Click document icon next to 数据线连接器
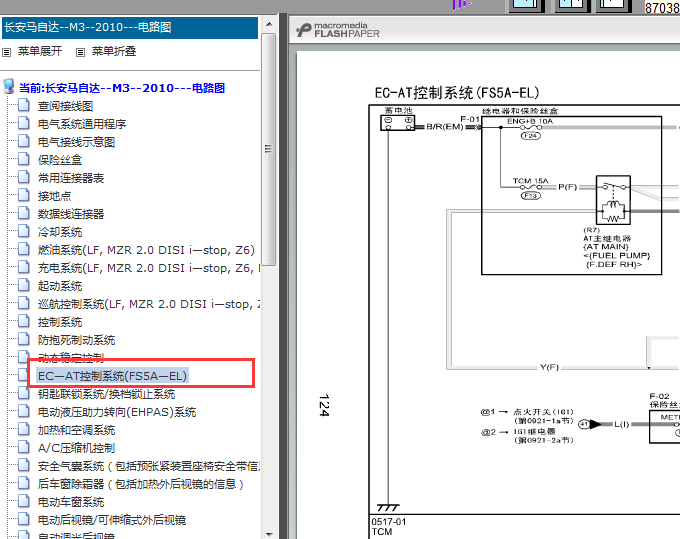Viewport: 680px width, 539px height. coord(24,213)
